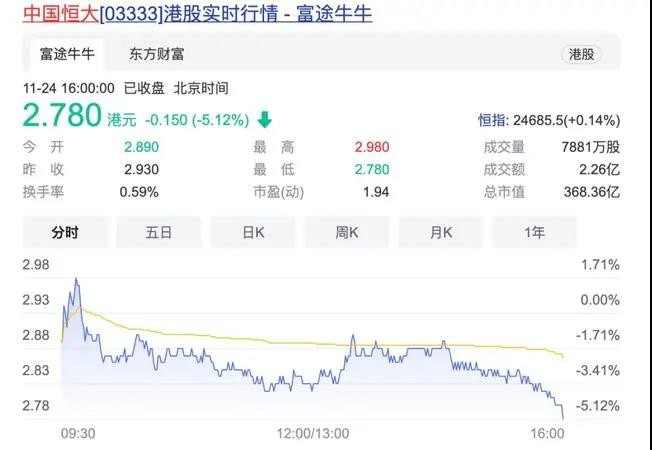The width and height of the screenshot is (652, 450).
Task: Select the 分时 chart tab
Action: (x=65, y=232)
